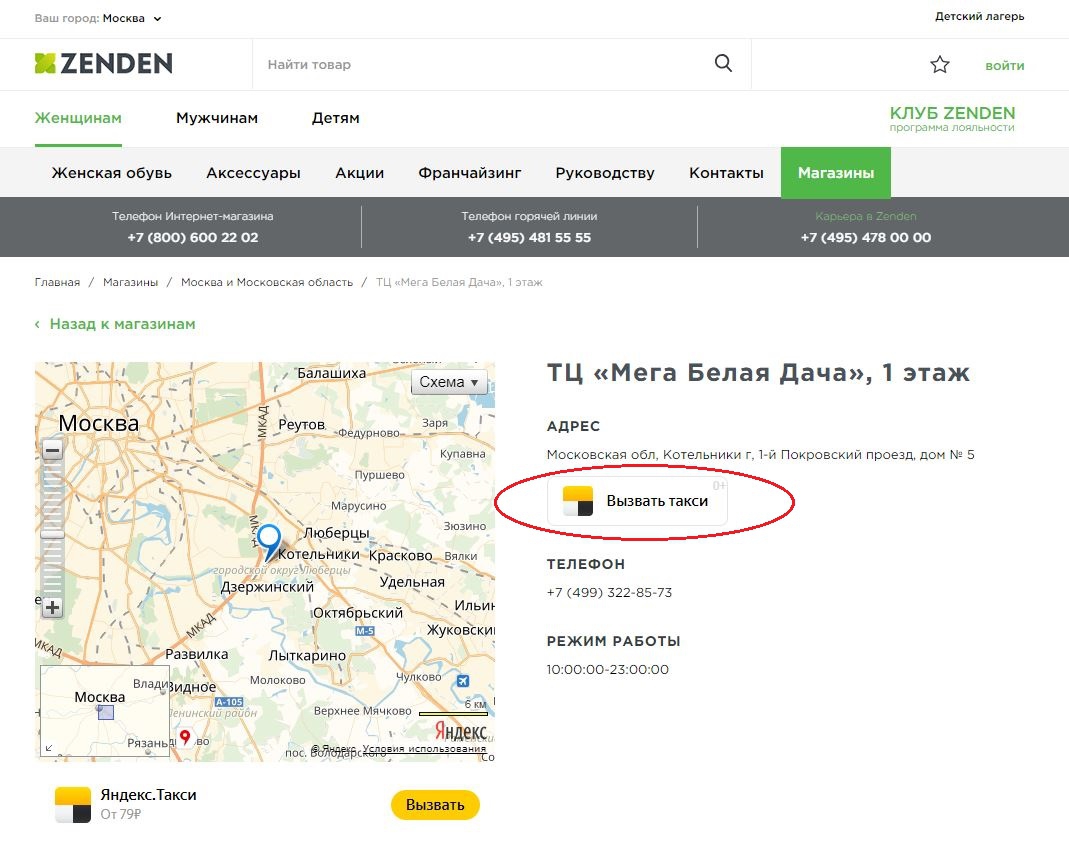The width and height of the screenshot is (1069, 868).
Task: Click the internet shop phone +7 (800) 600 22 02
Action: coord(193,237)
